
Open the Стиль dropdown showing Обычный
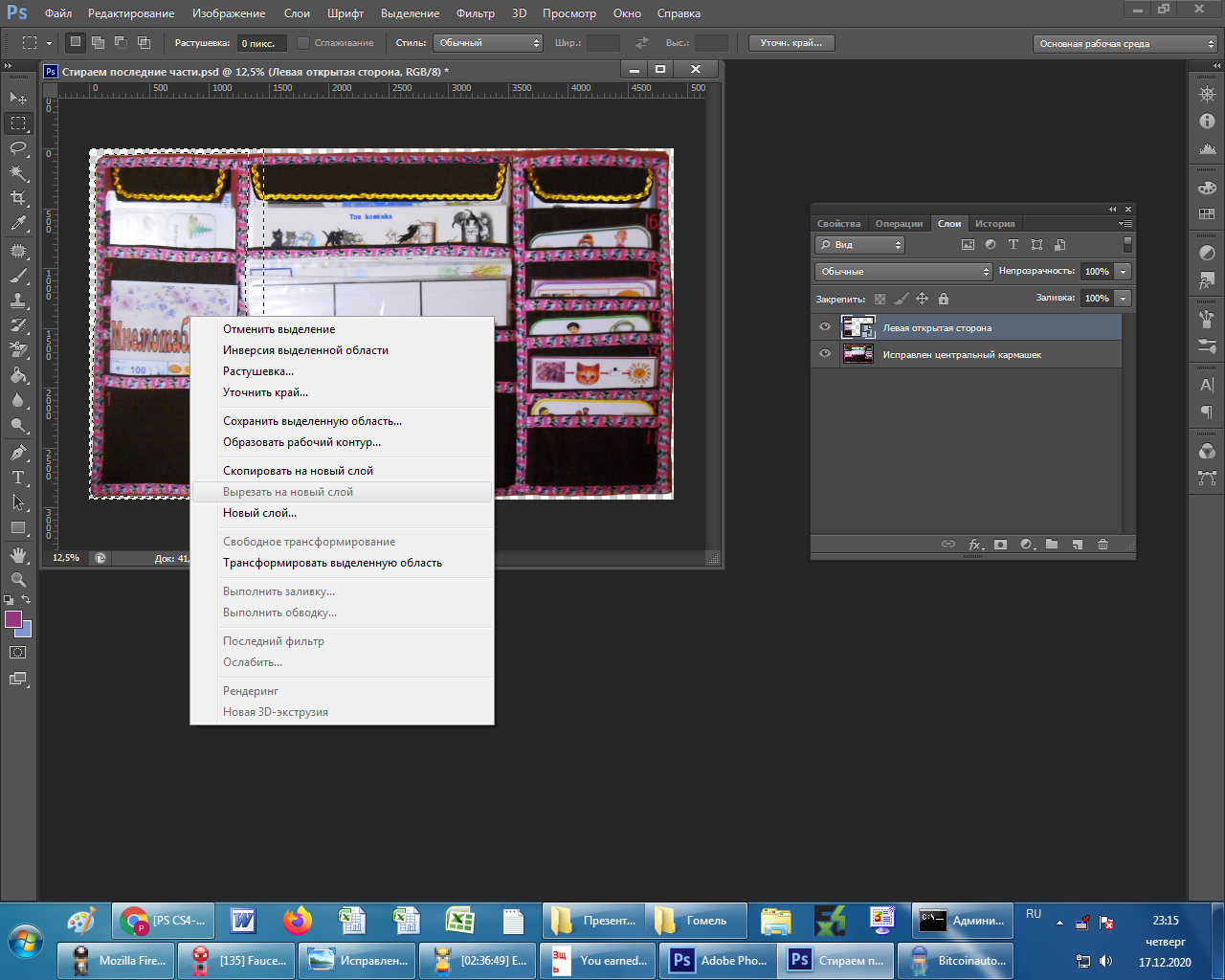click(488, 43)
